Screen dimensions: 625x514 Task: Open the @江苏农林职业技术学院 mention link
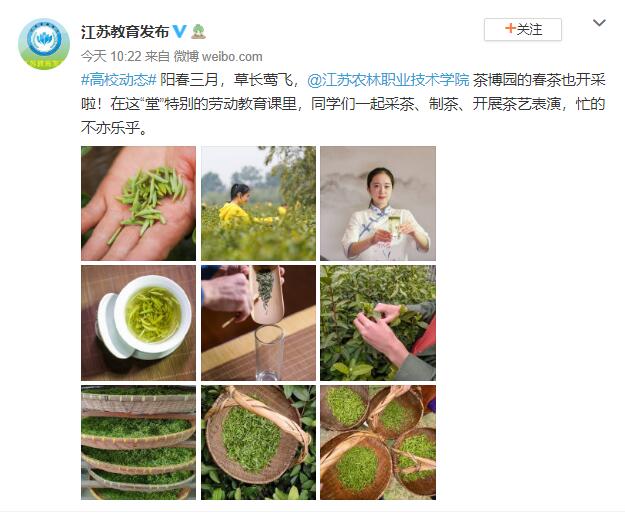pyautogui.click(x=388, y=80)
